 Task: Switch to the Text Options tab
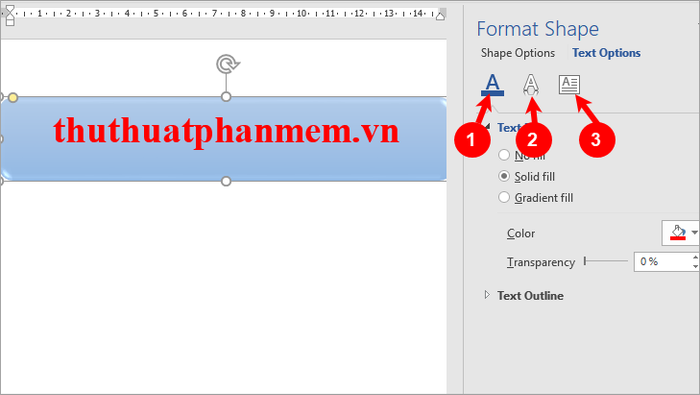pos(606,53)
